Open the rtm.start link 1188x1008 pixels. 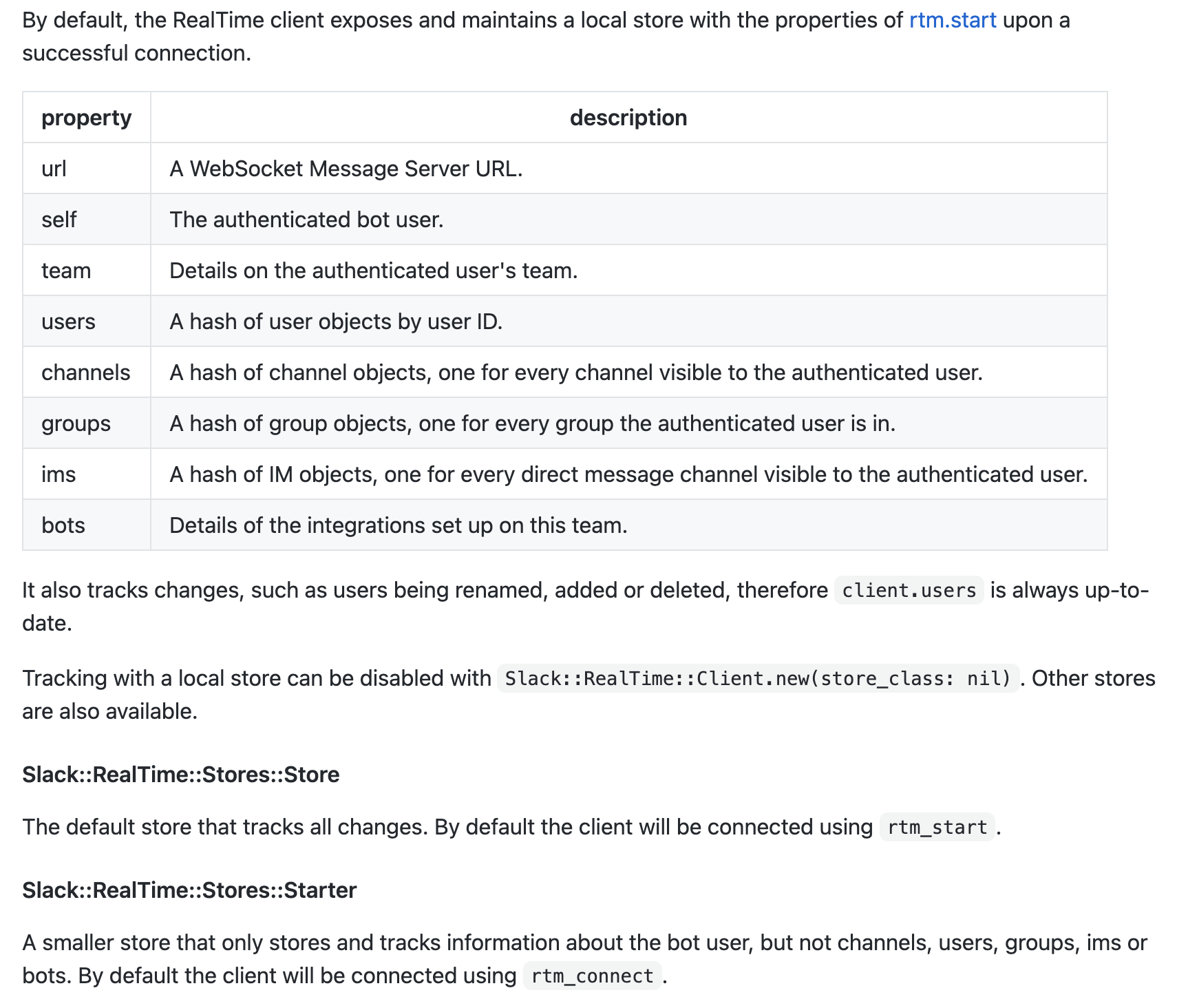tap(953, 20)
